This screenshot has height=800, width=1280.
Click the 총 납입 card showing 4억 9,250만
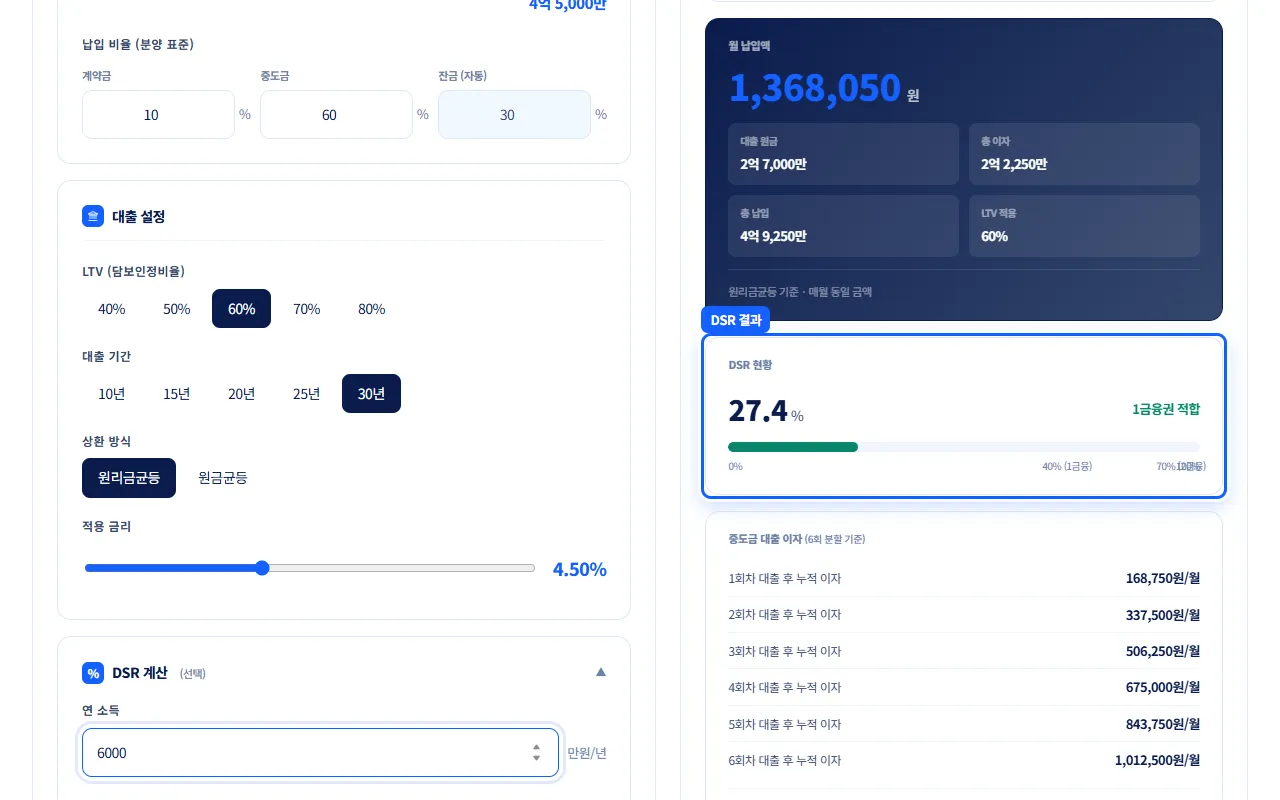[x=843, y=226]
